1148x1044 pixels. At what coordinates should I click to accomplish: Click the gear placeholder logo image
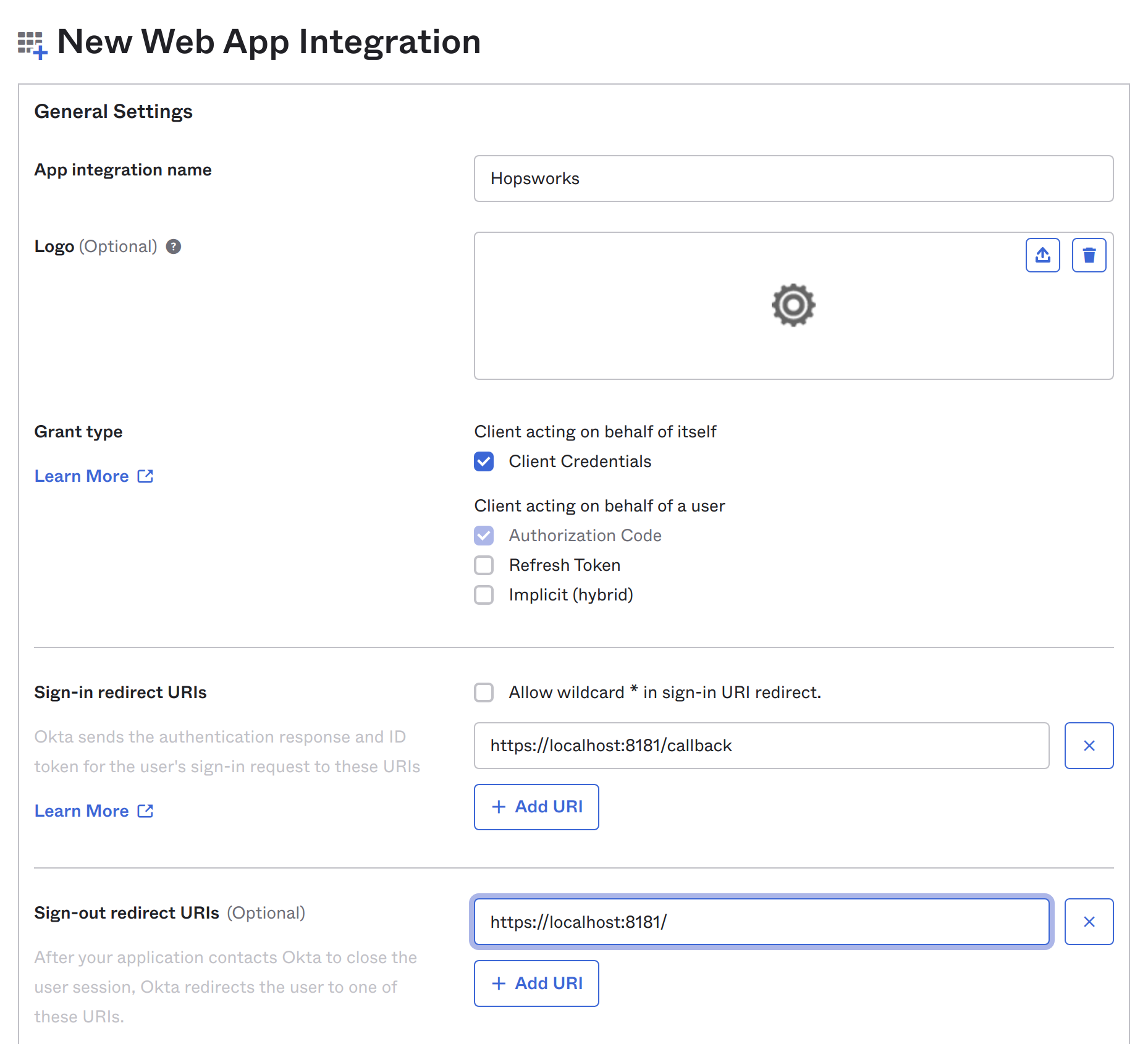coord(793,305)
